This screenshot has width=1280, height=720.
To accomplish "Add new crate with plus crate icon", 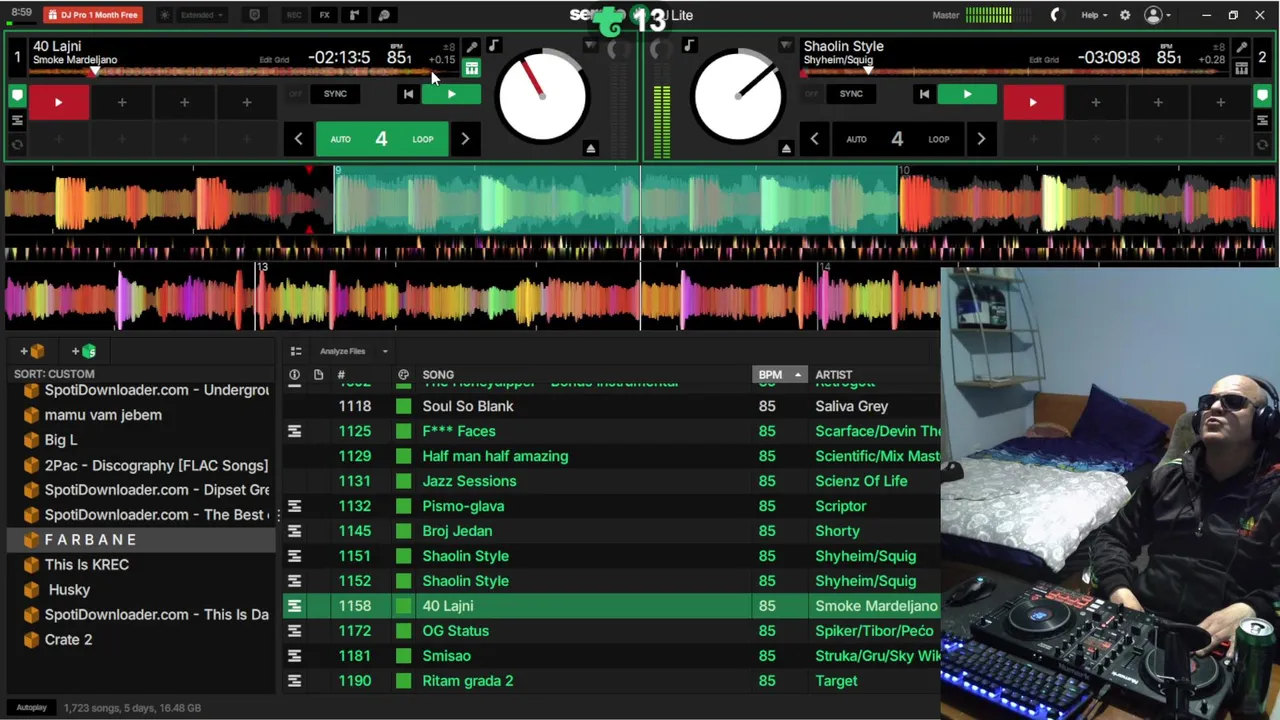I will [32, 351].
